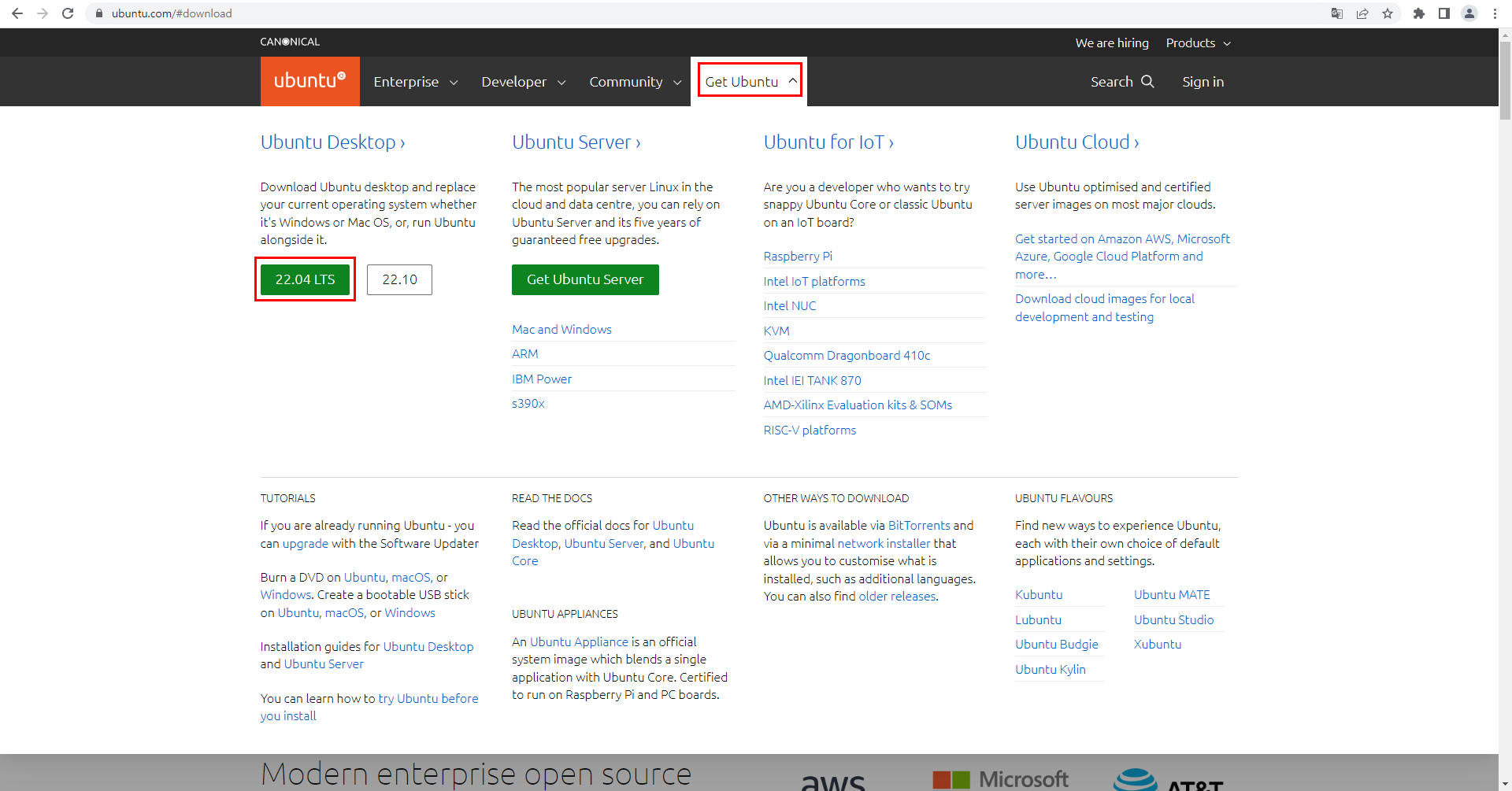Click the padlock site info icon
This screenshot has height=791, width=1512.
coord(99,13)
